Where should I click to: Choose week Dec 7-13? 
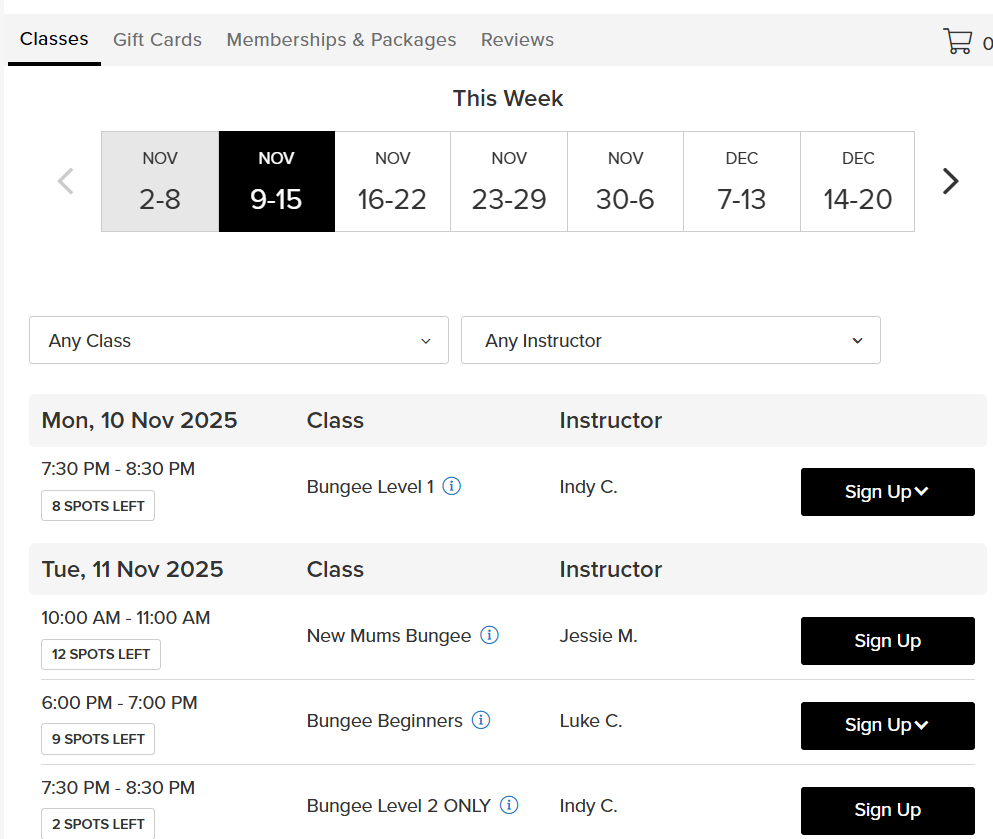[x=741, y=182]
